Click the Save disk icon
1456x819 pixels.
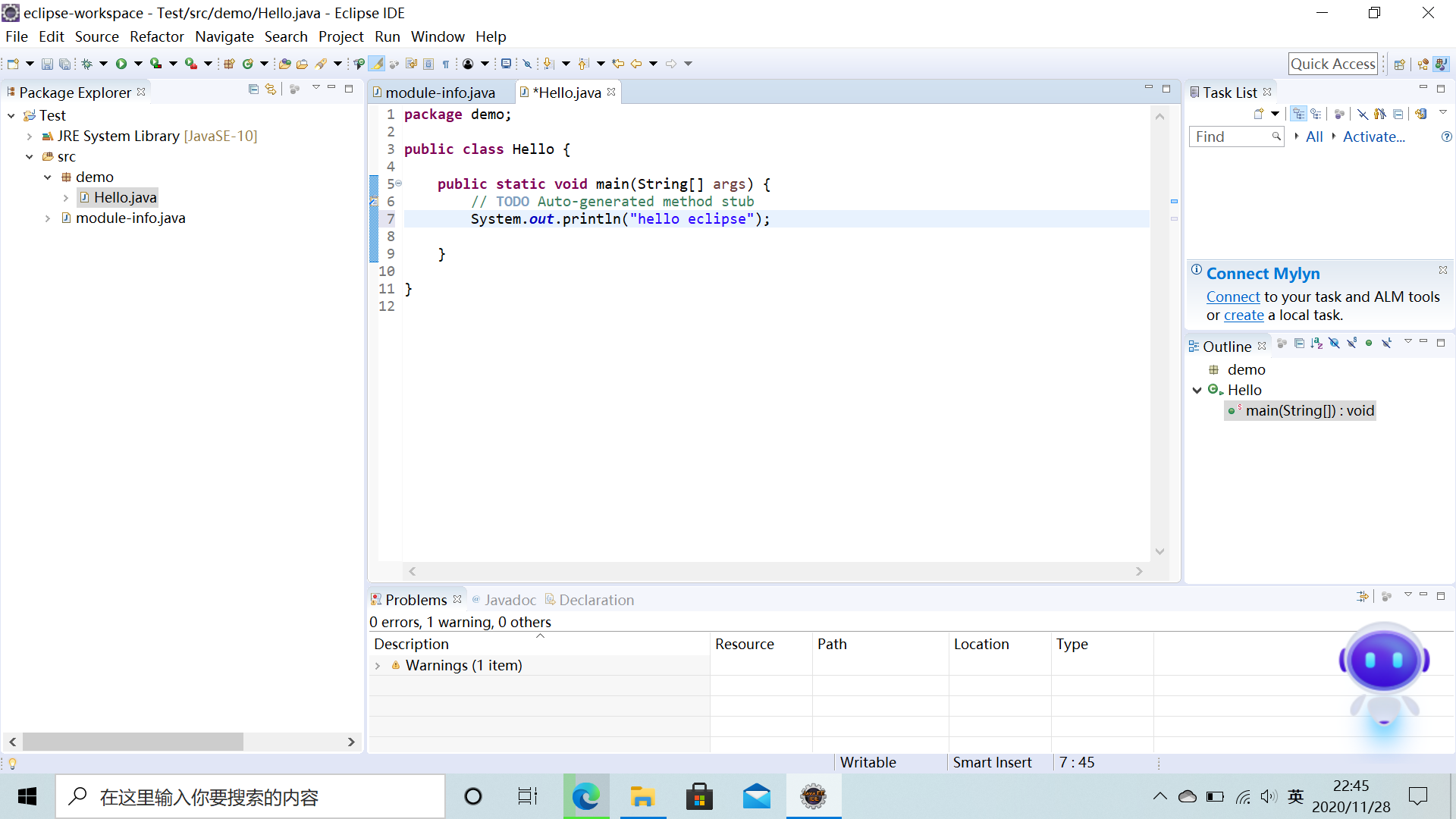[47, 64]
